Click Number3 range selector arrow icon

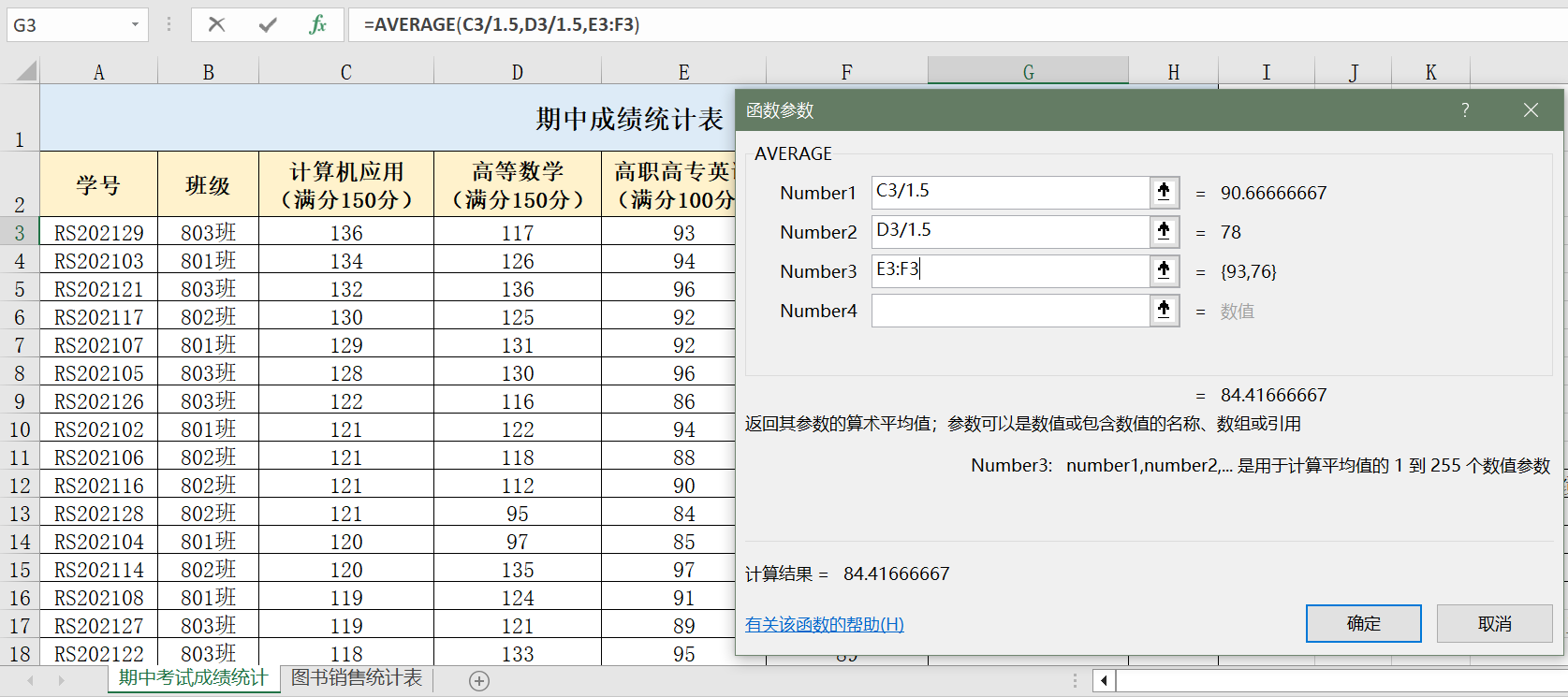(1164, 270)
